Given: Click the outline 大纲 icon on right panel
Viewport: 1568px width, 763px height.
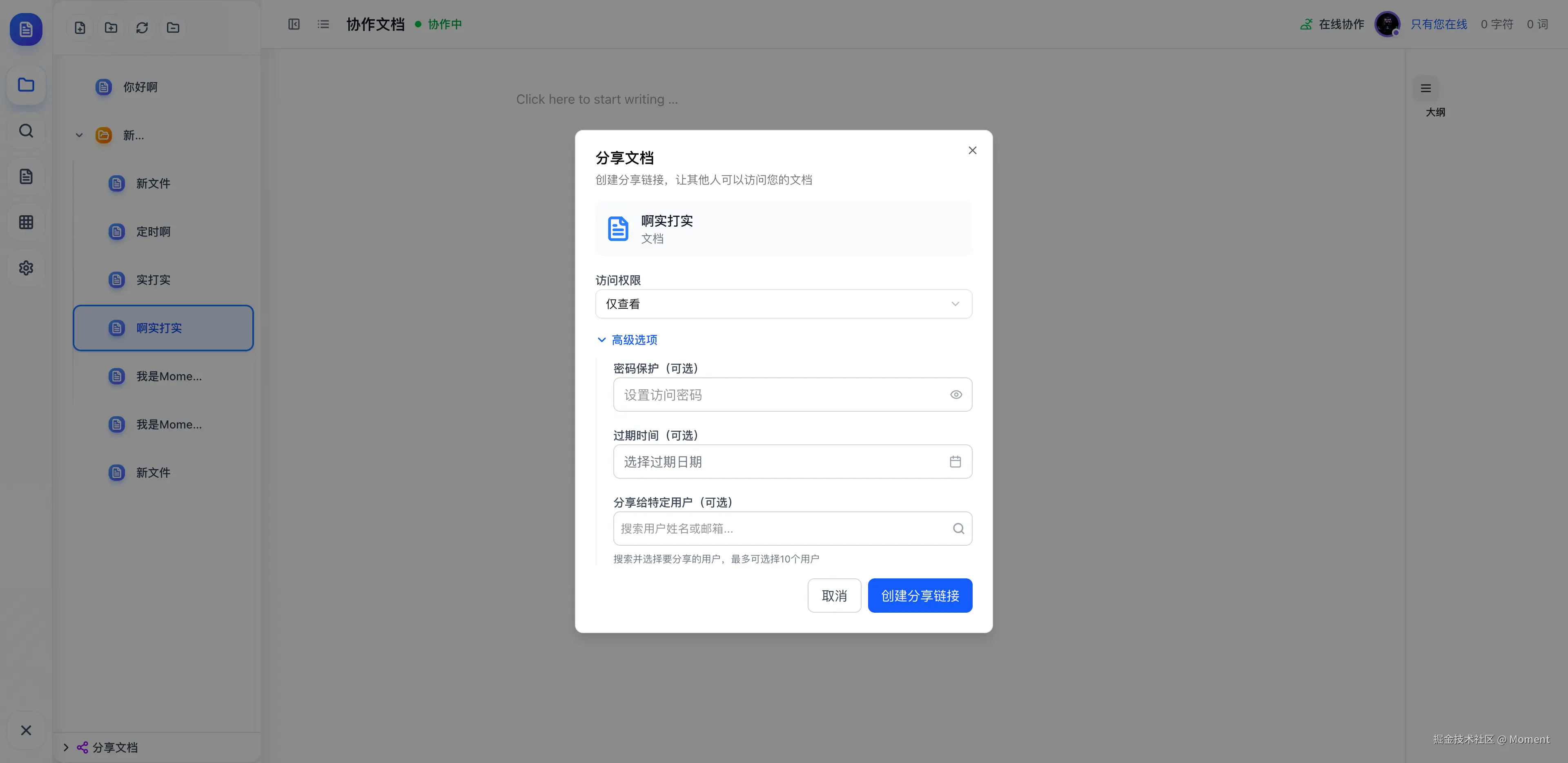Looking at the screenshot, I should click(1425, 89).
